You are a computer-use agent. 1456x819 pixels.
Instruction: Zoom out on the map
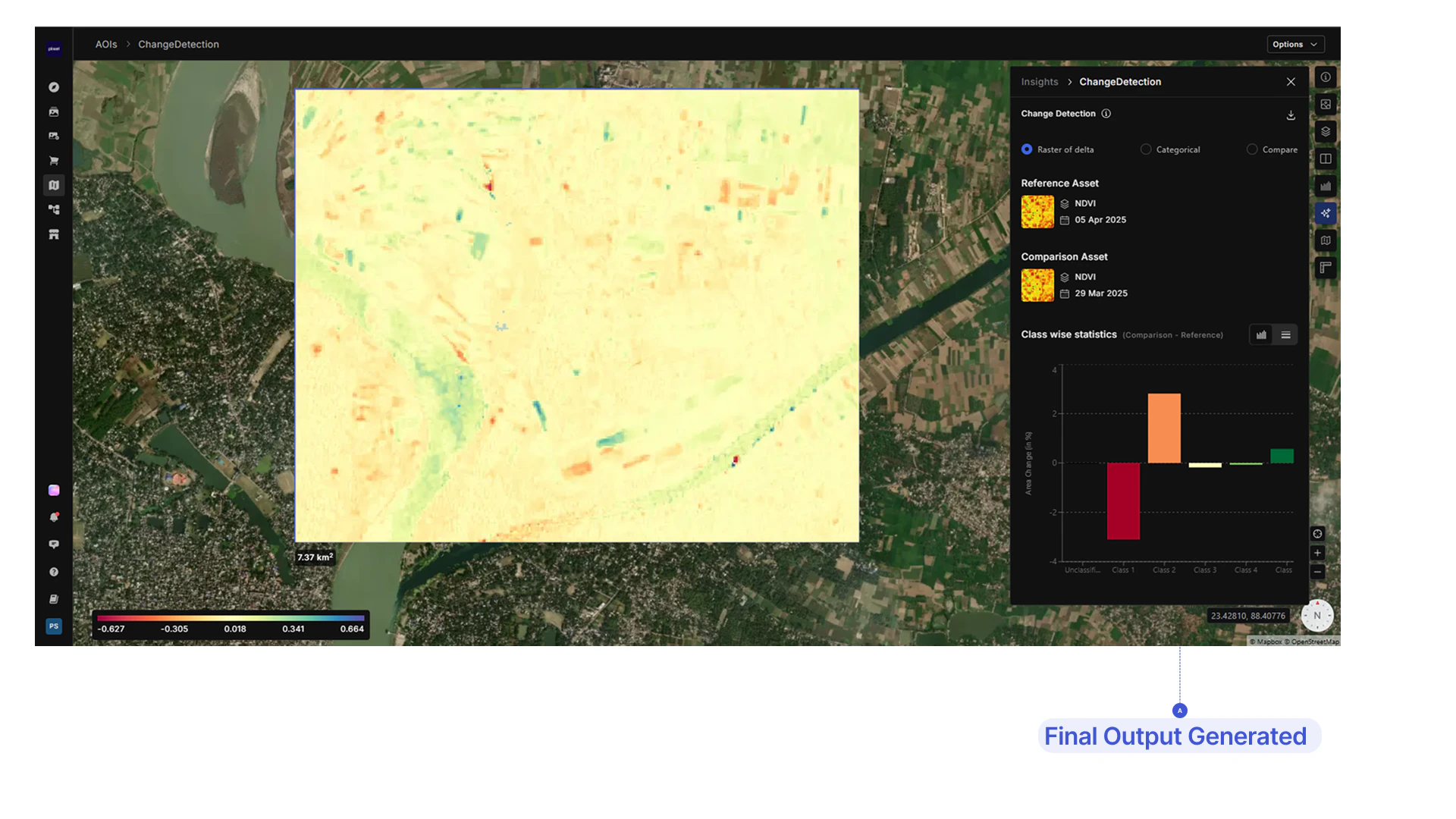1317,572
